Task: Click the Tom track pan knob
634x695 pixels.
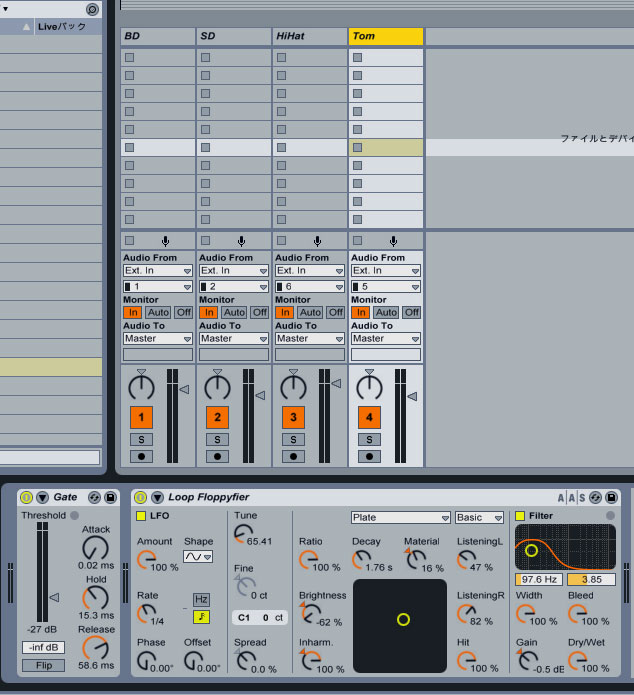Action: 369,387
